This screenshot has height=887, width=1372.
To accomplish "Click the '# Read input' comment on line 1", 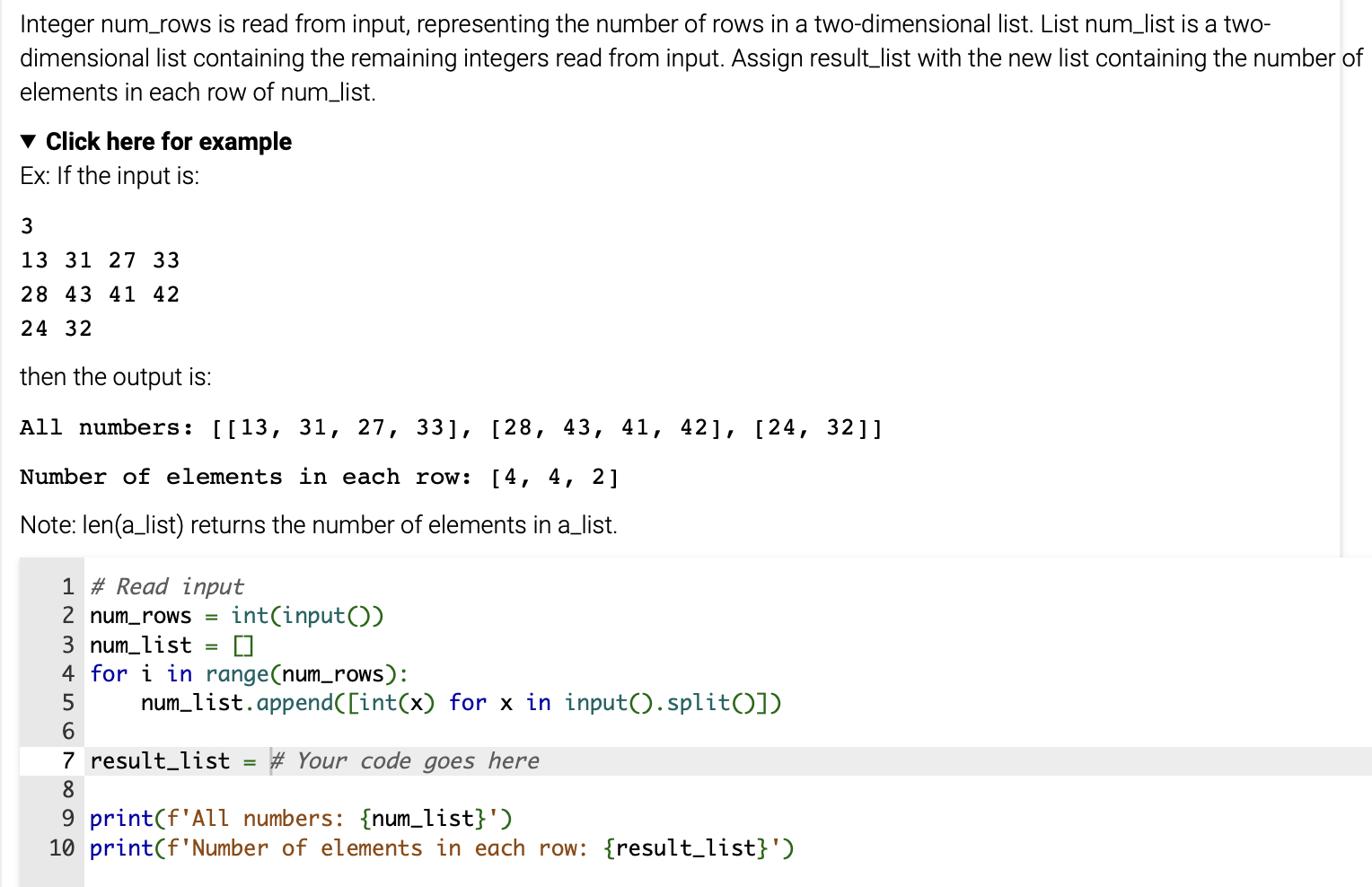I will click(167, 586).
